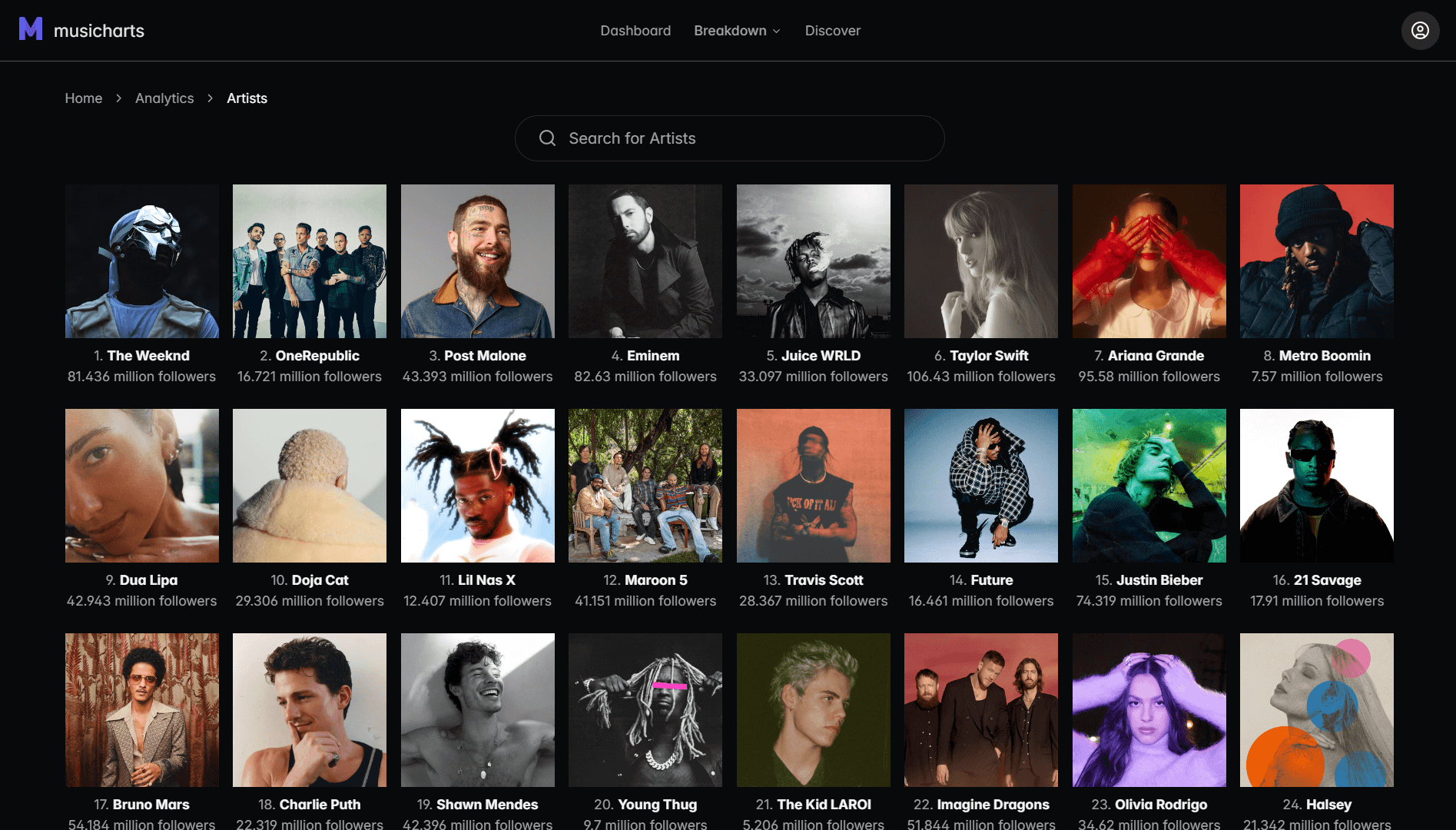Select the Juice WRLD thumbnail
Screen dimensions: 1456x830
[x=814, y=261]
